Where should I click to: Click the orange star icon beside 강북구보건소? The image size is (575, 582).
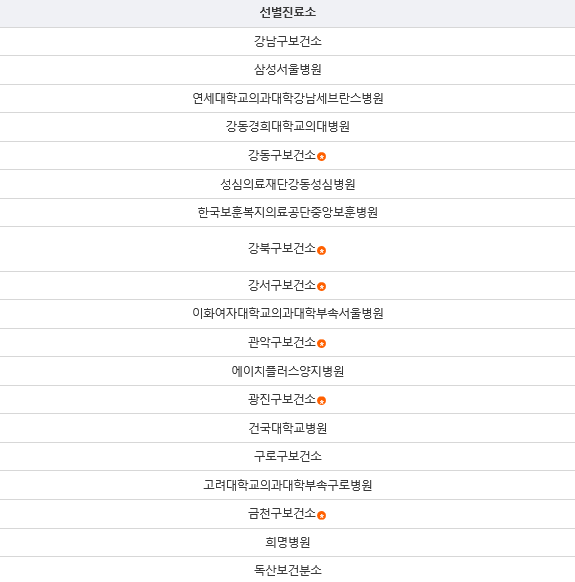click(321, 251)
